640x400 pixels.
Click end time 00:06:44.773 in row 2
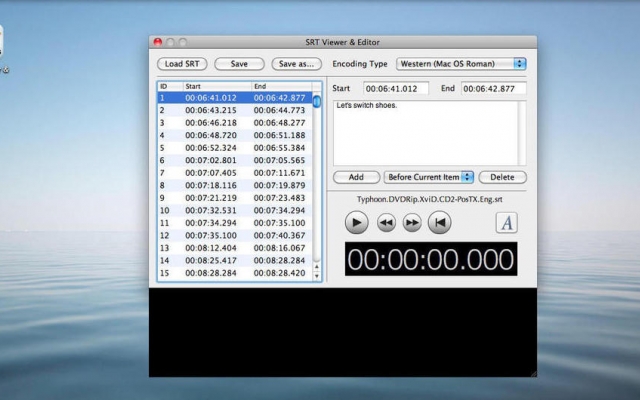(x=280, y=110)
